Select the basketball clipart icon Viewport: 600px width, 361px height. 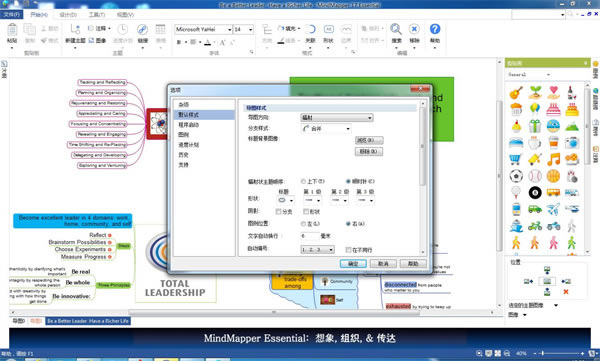[x=553, y=176]
